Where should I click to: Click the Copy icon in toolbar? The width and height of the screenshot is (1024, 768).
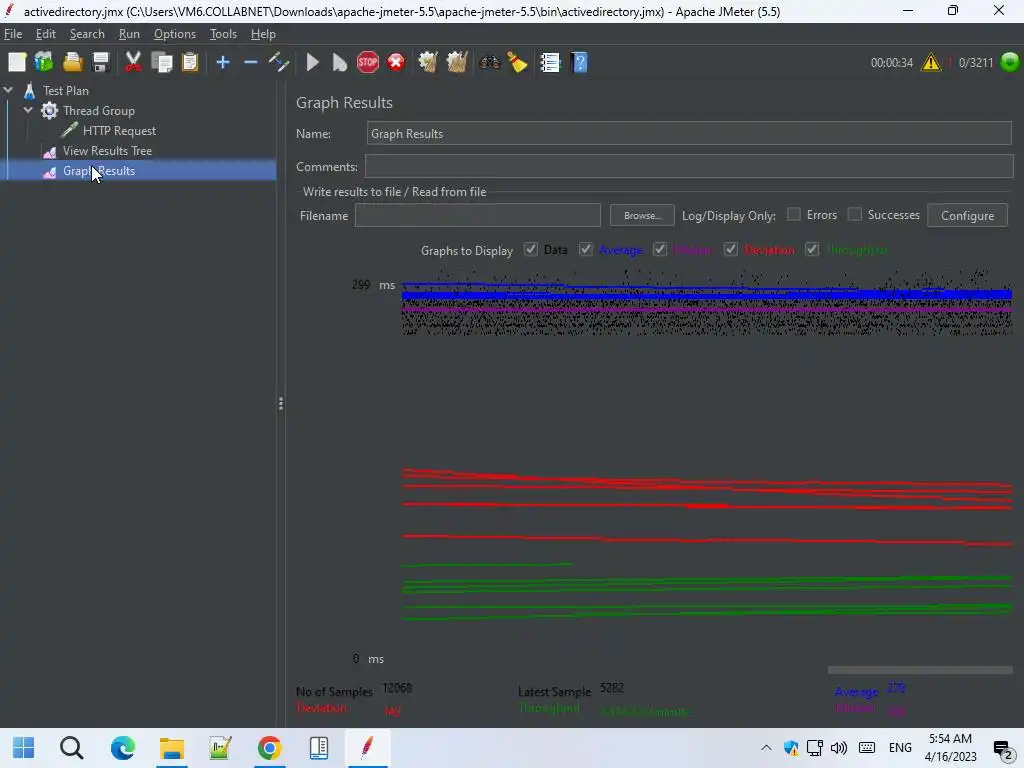(x=161, y=63)
